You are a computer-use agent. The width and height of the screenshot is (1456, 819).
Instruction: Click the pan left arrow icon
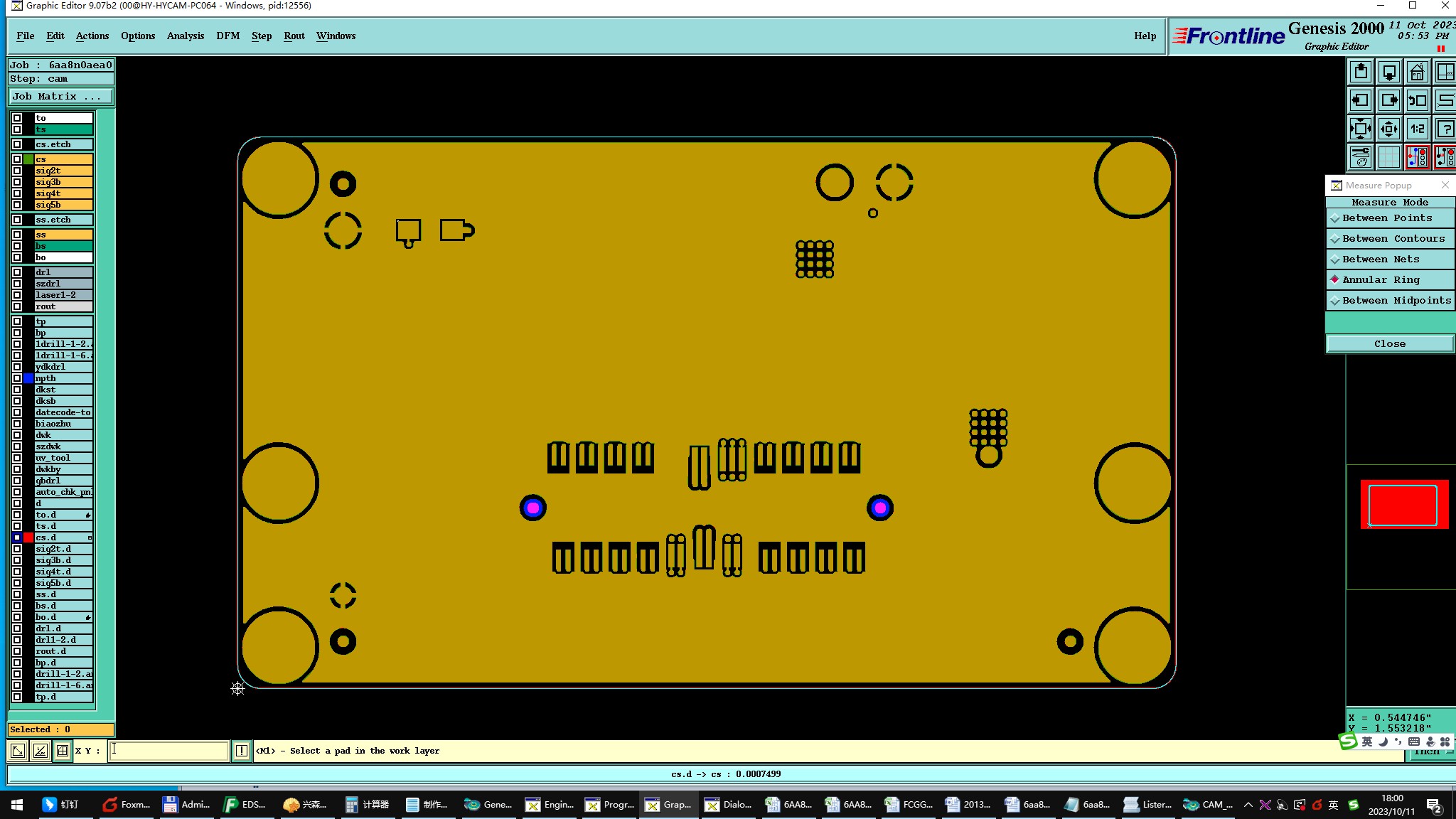1361,101
